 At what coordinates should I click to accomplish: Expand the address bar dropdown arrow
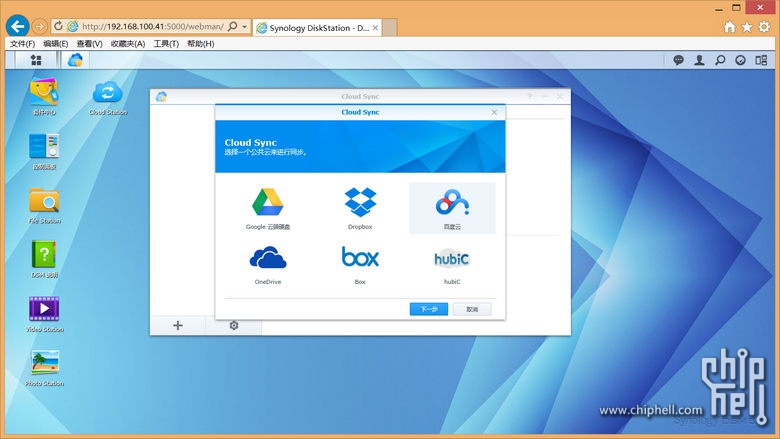[244, 27]
